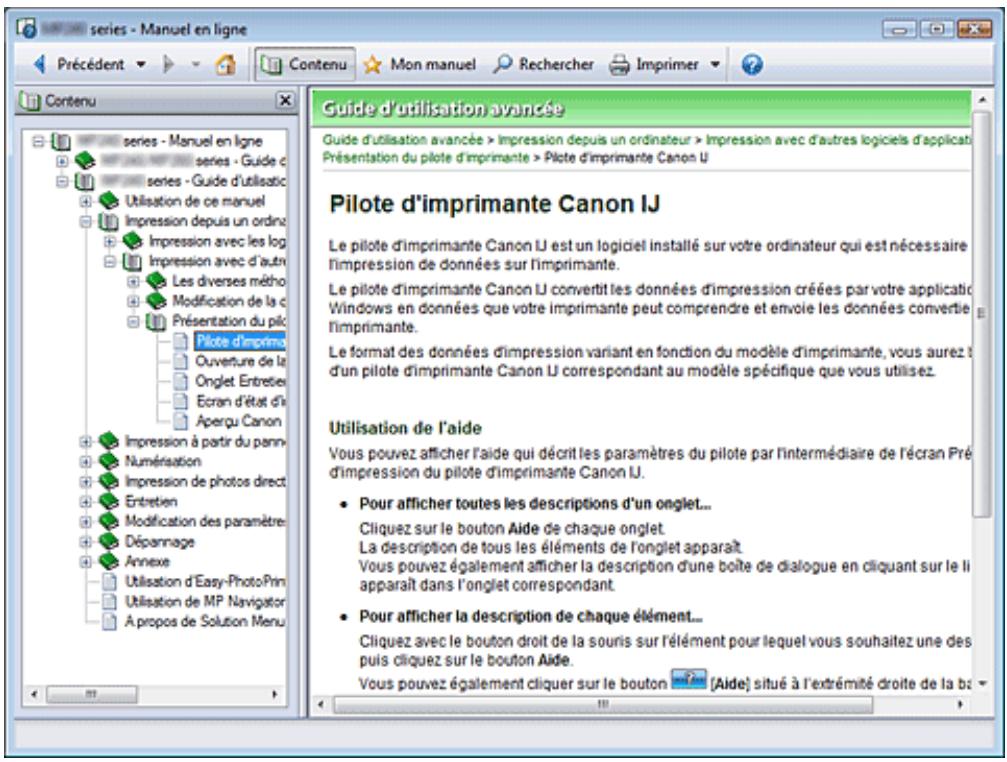Go to the home page icon
1007x762 pixels.
point(225,64)
